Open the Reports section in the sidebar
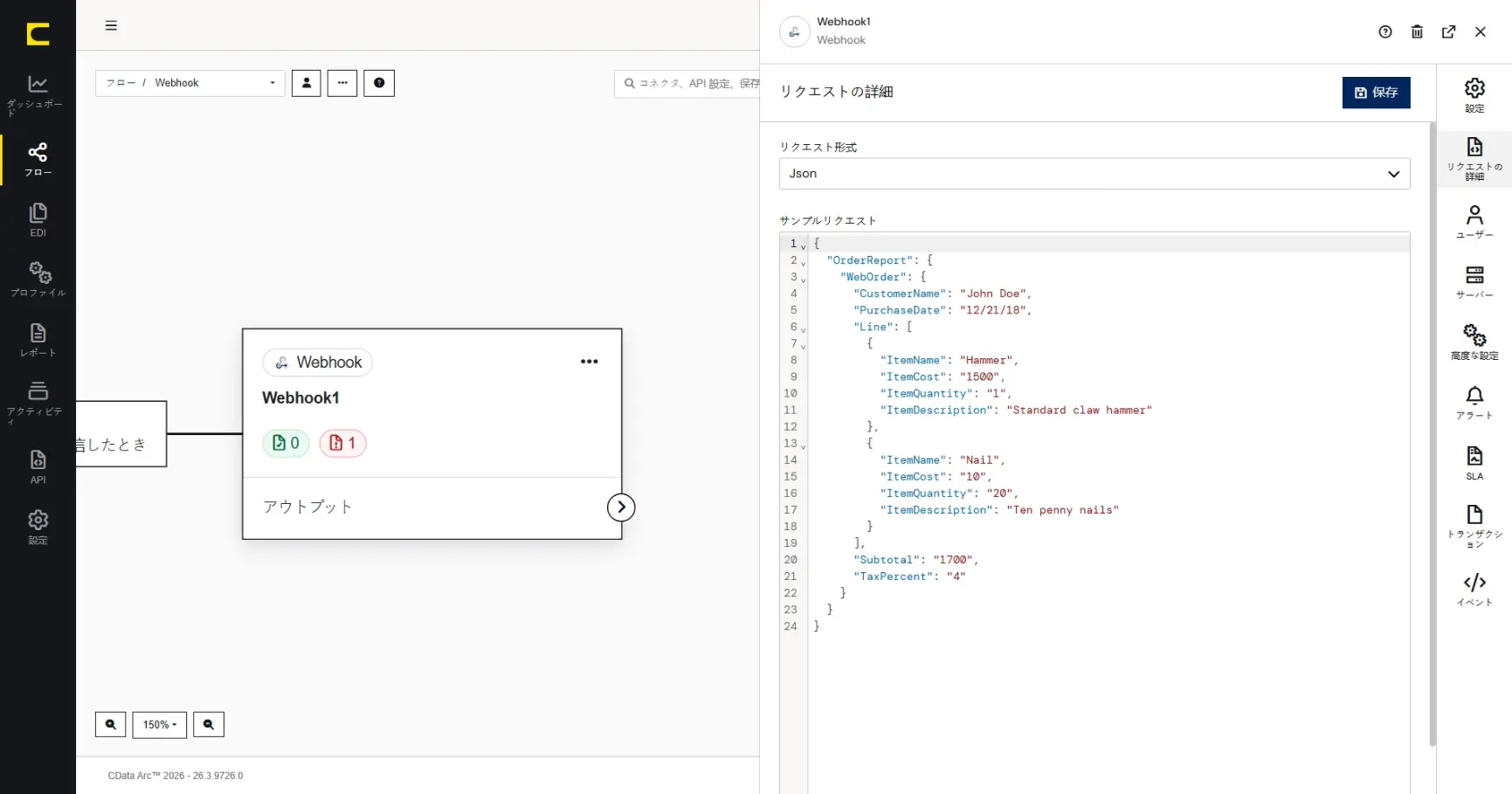The width and height of the screenshot is (1512, 794). point(38,340)
